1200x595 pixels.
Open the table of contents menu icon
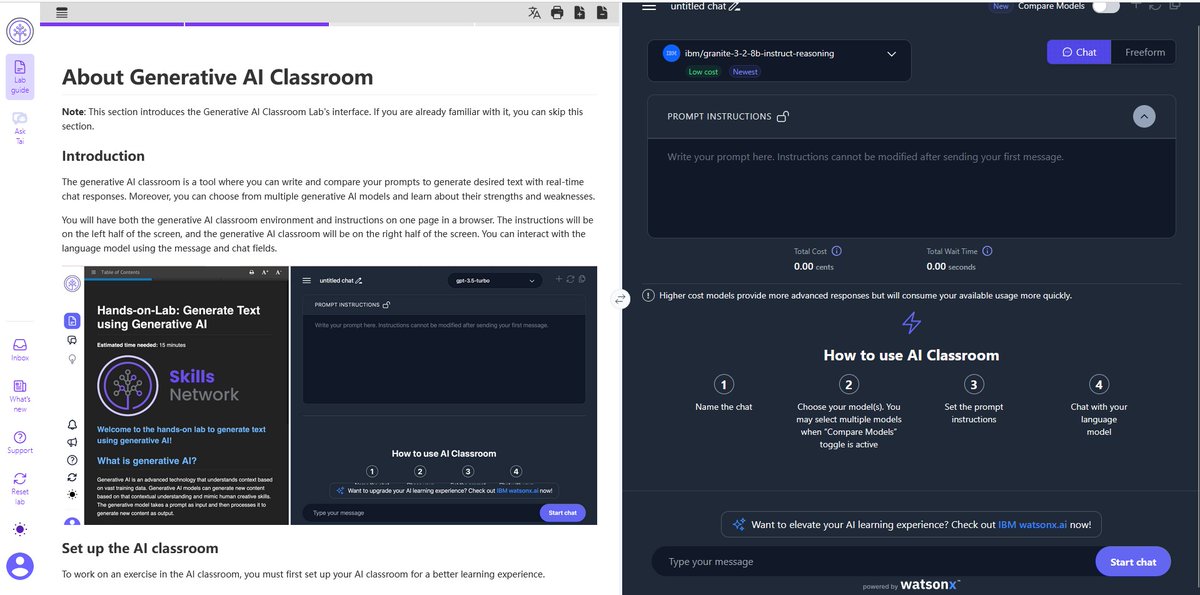coord(63,13)
